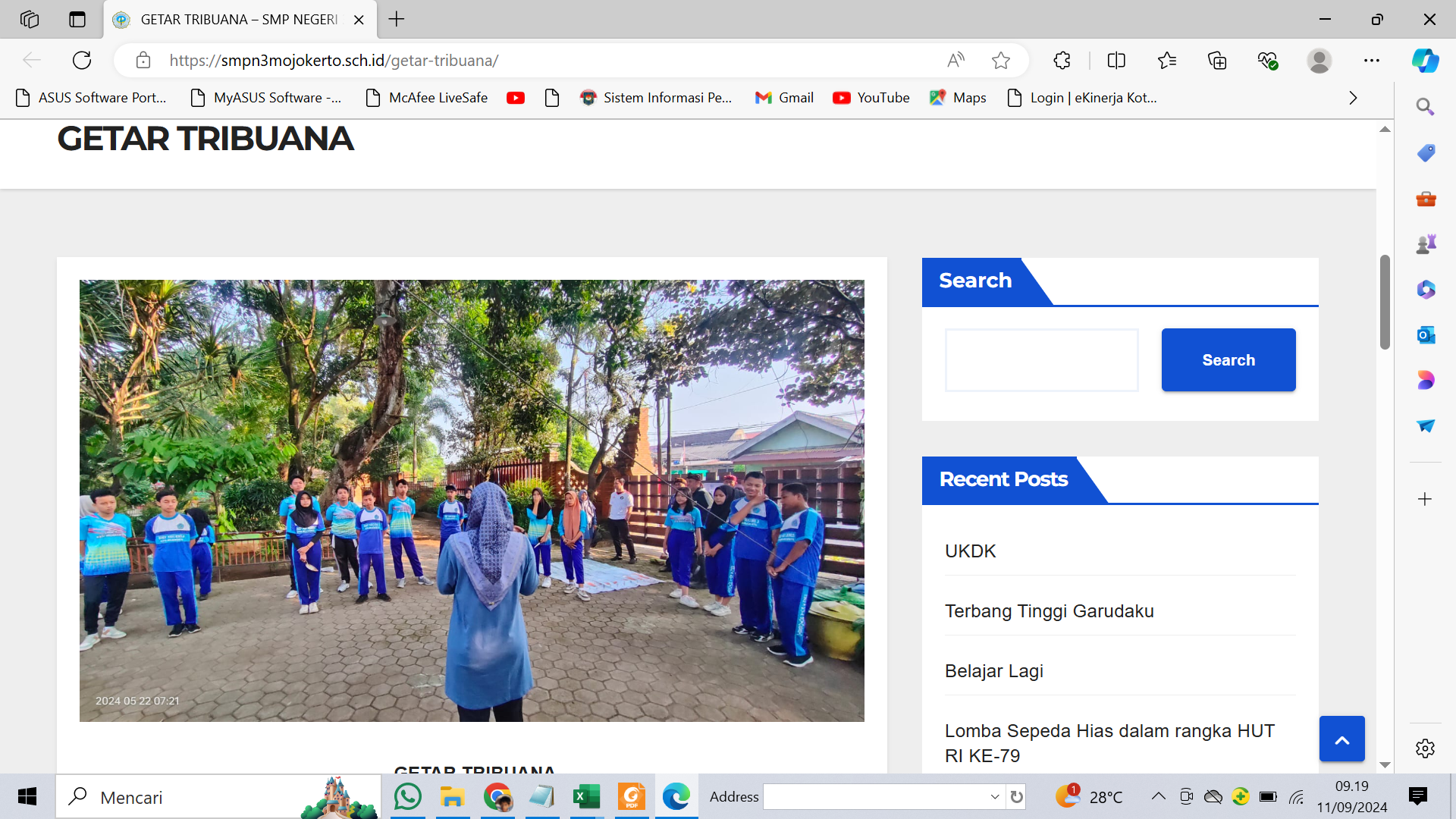Screen dimensions: 1456x819
Task: Click the sidebar search text field
Action: coord(1041,360)
